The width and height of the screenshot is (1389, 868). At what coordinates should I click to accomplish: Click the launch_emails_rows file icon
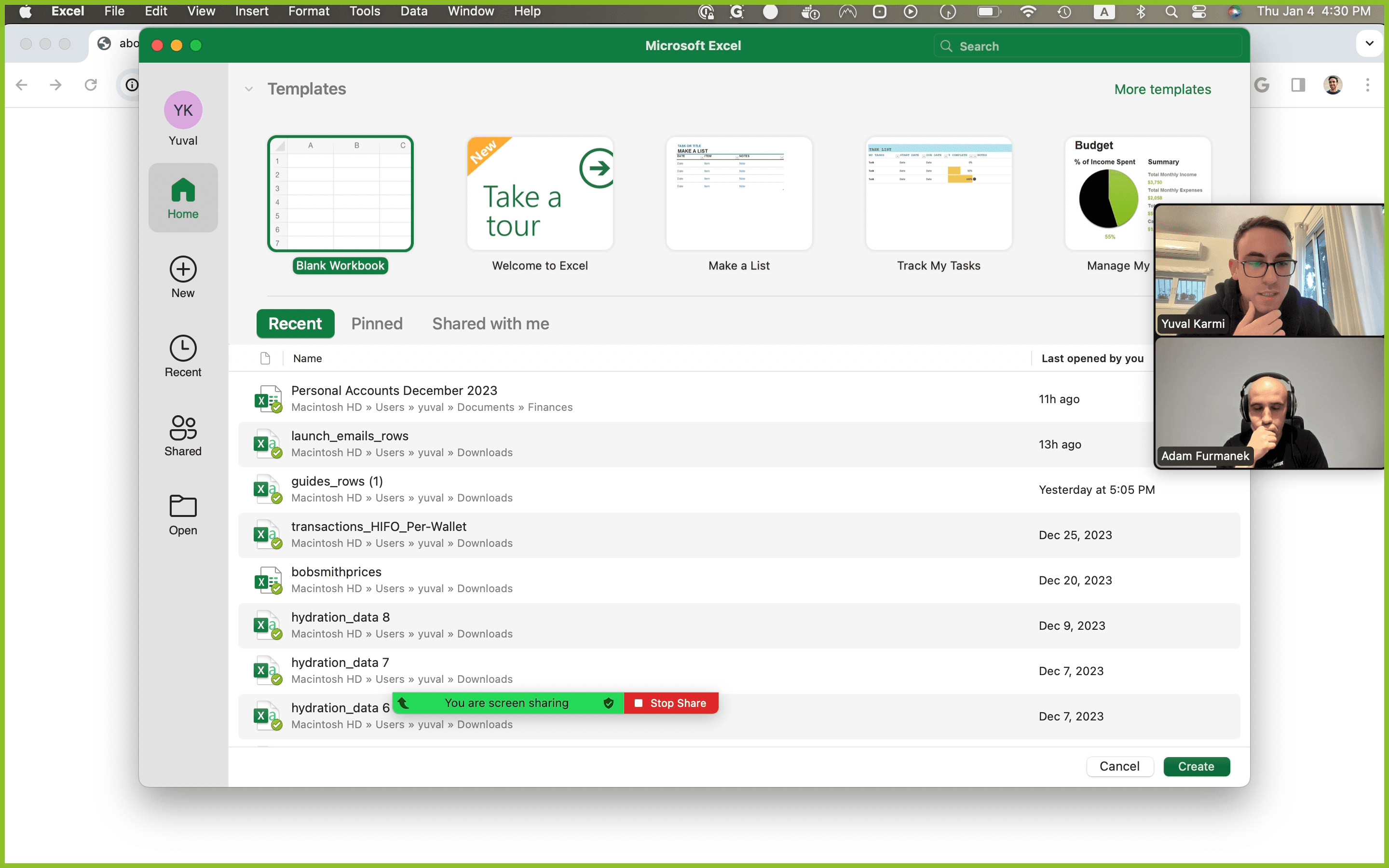268,444
